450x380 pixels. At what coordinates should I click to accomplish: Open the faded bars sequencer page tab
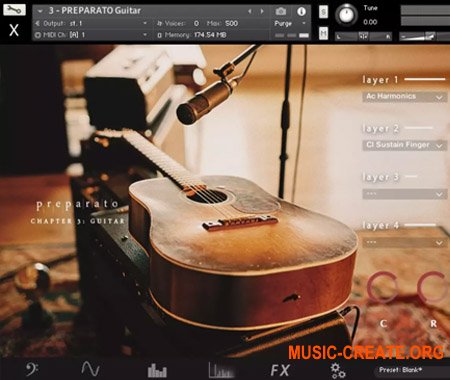[x=221, y=370]
